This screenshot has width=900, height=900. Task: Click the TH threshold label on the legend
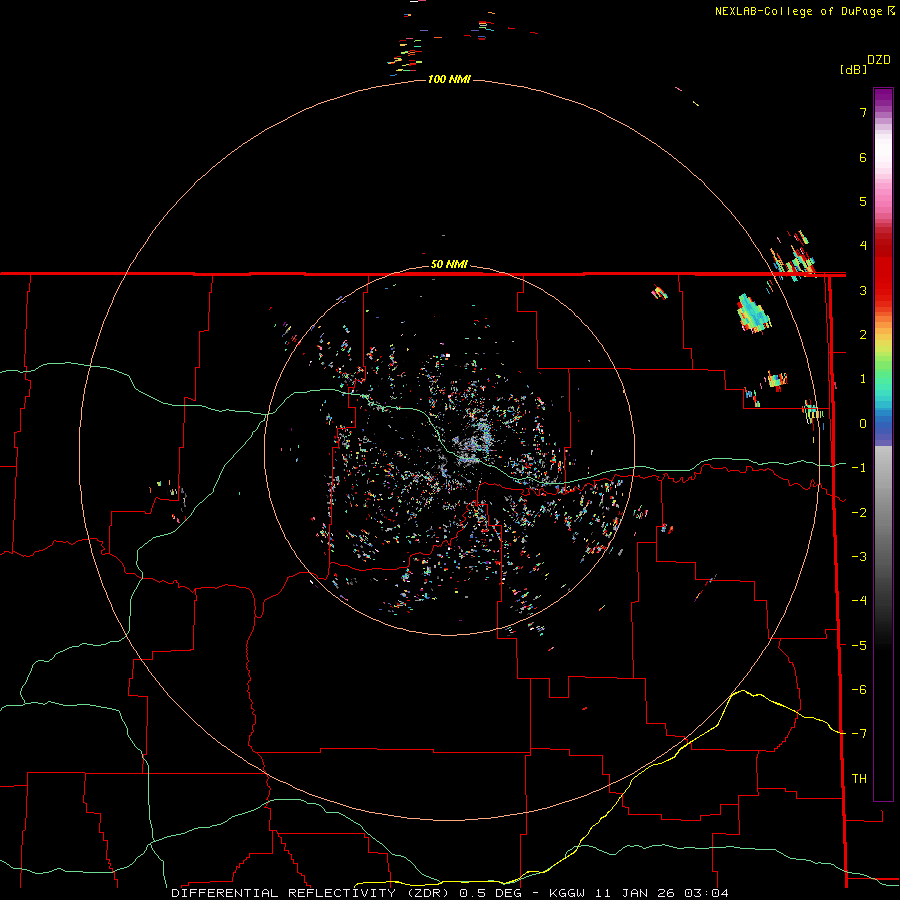[x=859, y=779]
